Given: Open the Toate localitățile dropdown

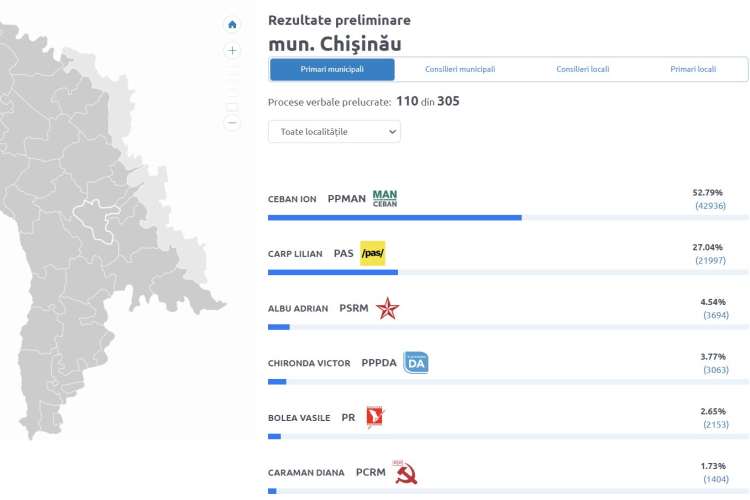Looking at the screenshot, I should tap(334, 132).
